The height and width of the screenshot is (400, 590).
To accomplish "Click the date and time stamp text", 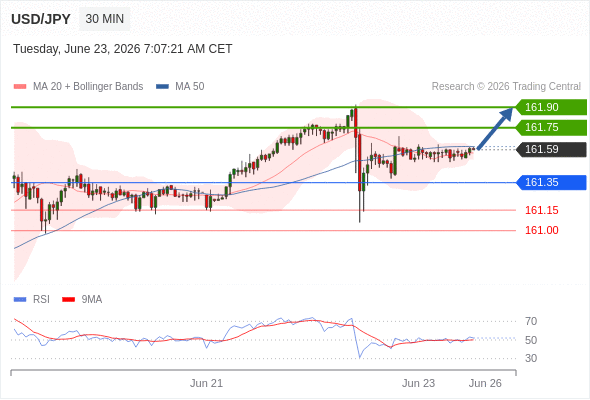I will [x=123, y=49].
